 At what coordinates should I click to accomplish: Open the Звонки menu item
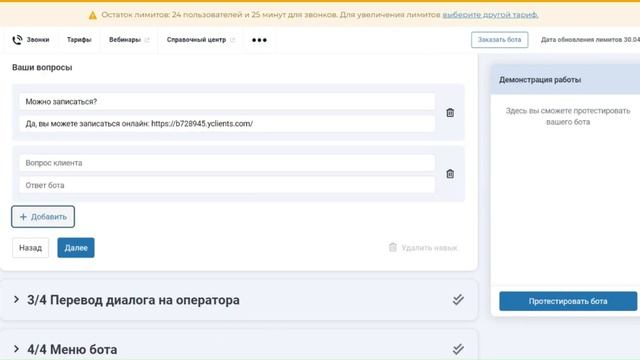[31, 40]
